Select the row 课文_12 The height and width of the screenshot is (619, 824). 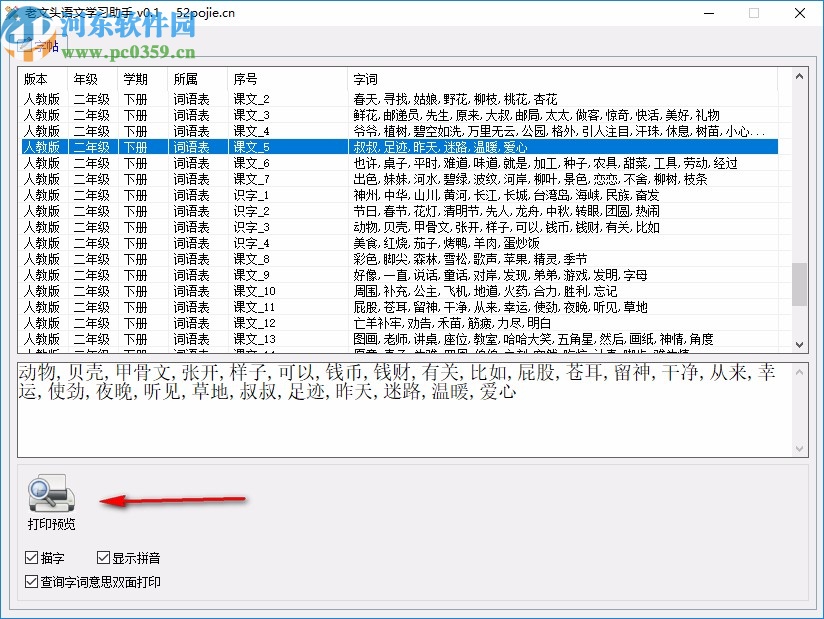point(399,323)
